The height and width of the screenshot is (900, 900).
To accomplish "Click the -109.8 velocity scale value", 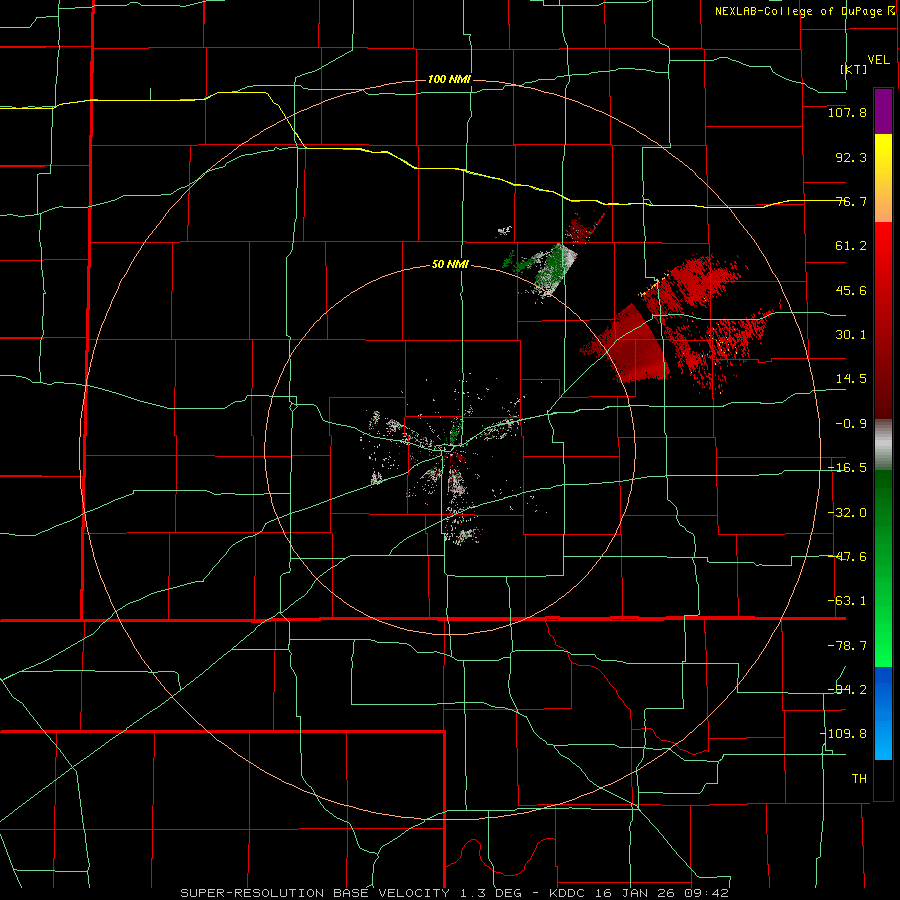I will pos(844,734).
